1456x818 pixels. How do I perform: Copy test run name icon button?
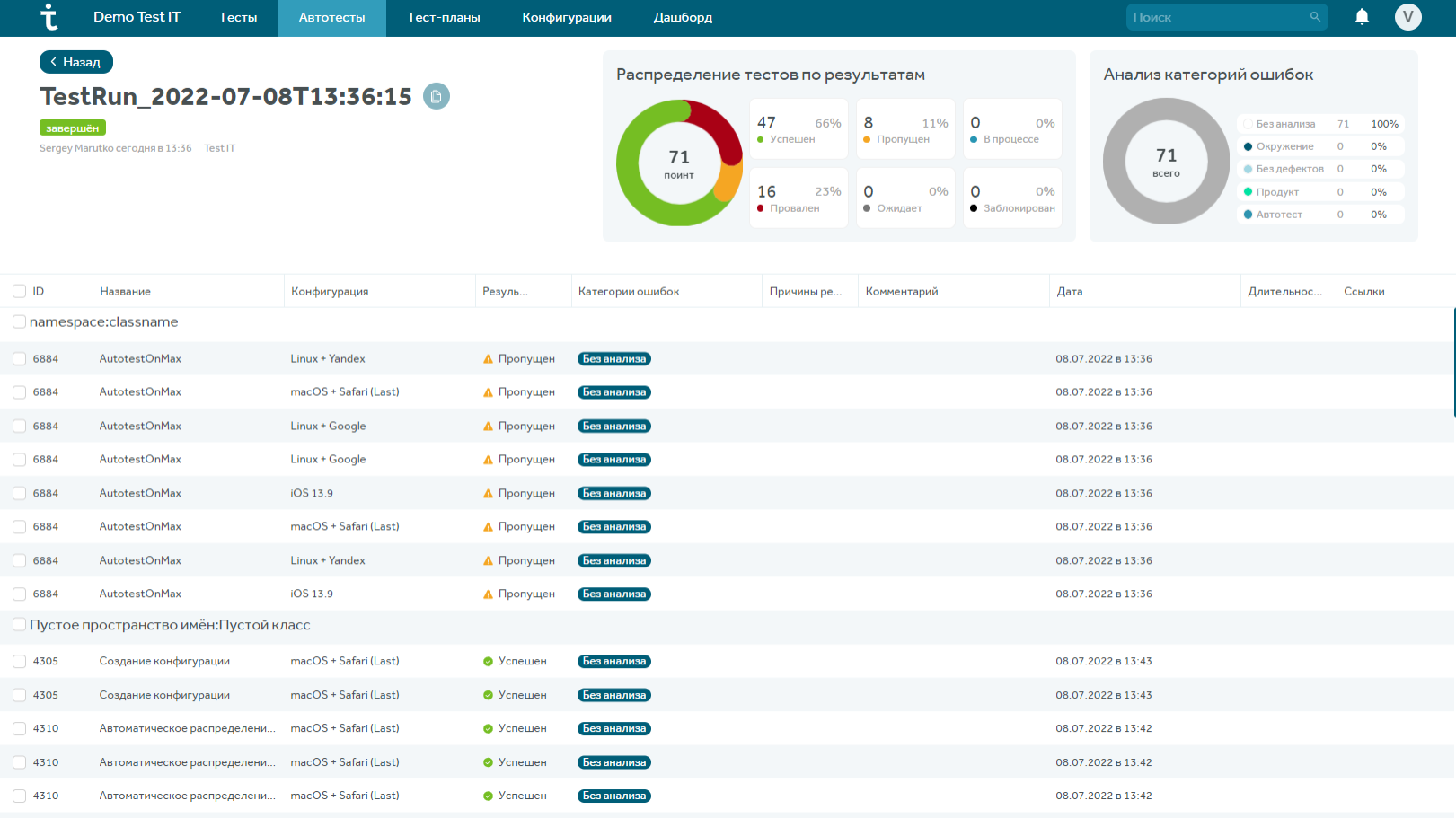pyautogui.click(x=436, y=96)
